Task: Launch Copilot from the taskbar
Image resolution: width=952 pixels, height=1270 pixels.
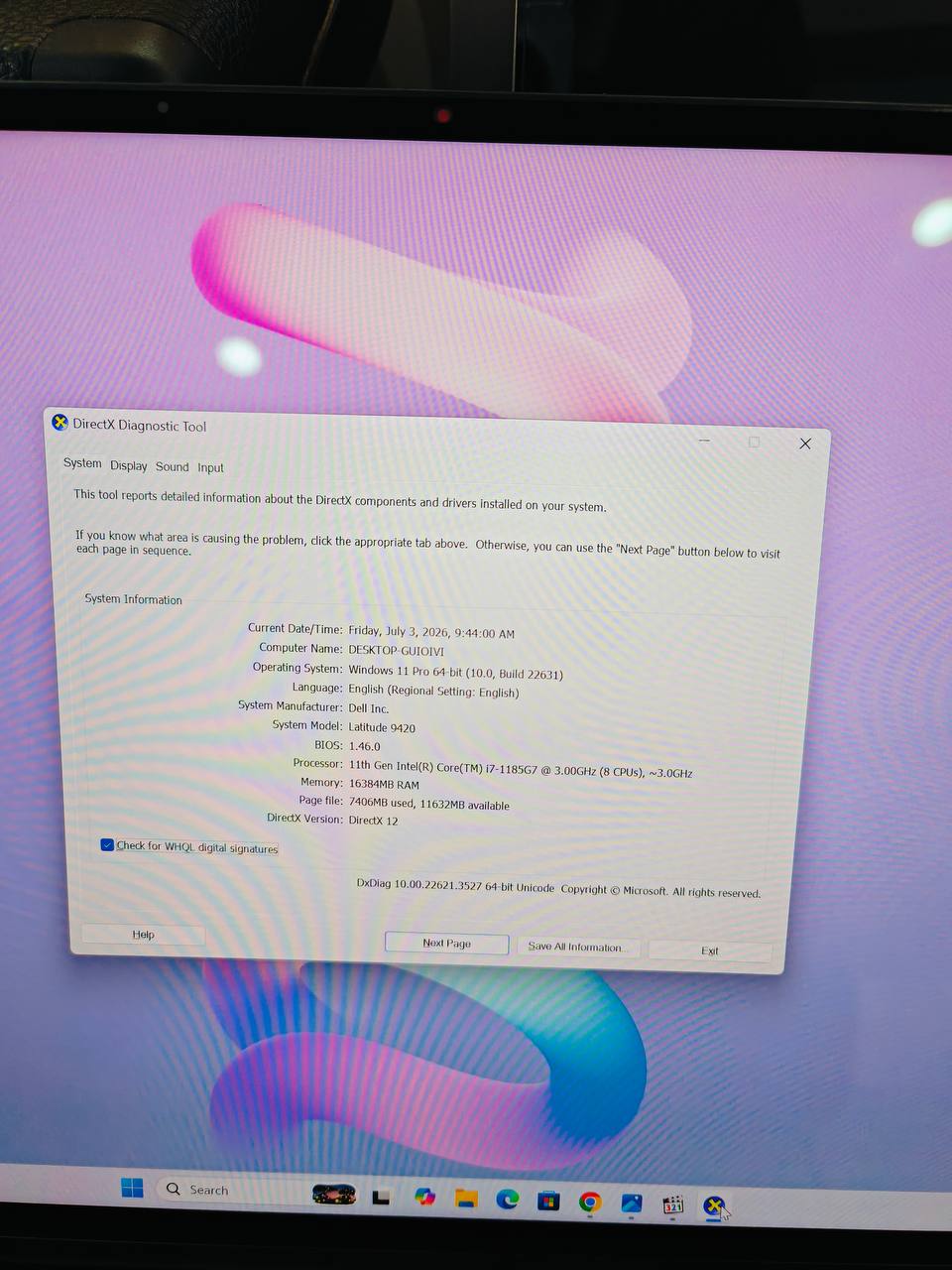Action: tap(424, 1198)
